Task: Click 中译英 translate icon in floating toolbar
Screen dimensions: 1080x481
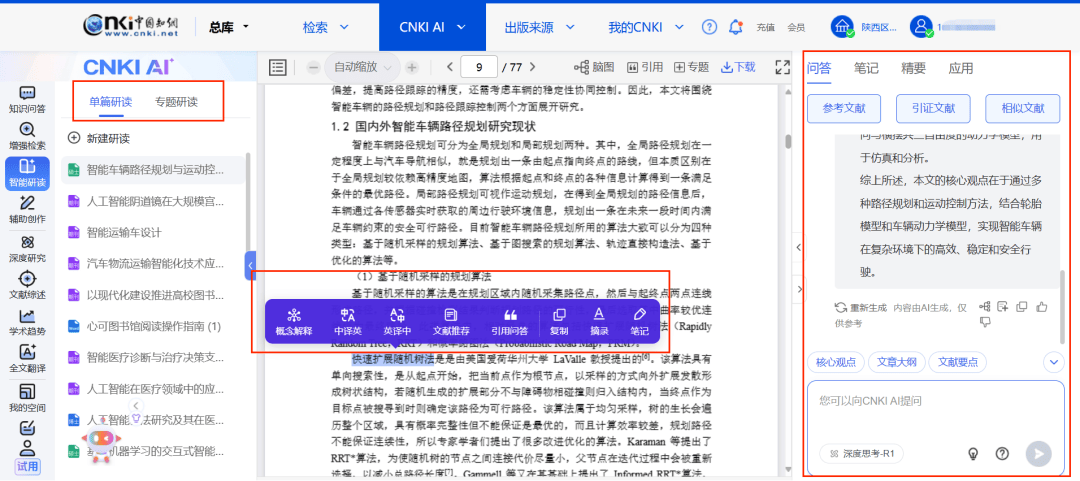Action: click(348, 321)
